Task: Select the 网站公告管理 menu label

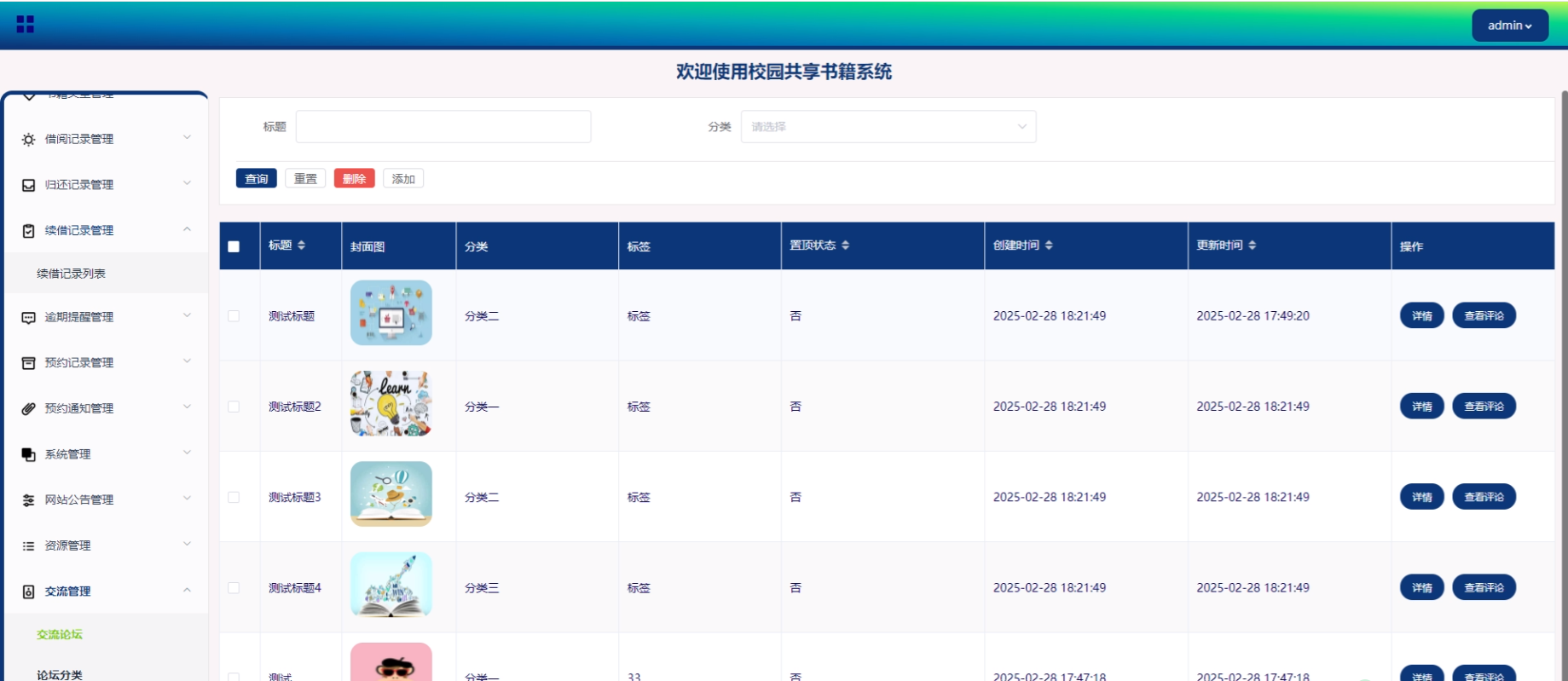Action: click(79, 500)
